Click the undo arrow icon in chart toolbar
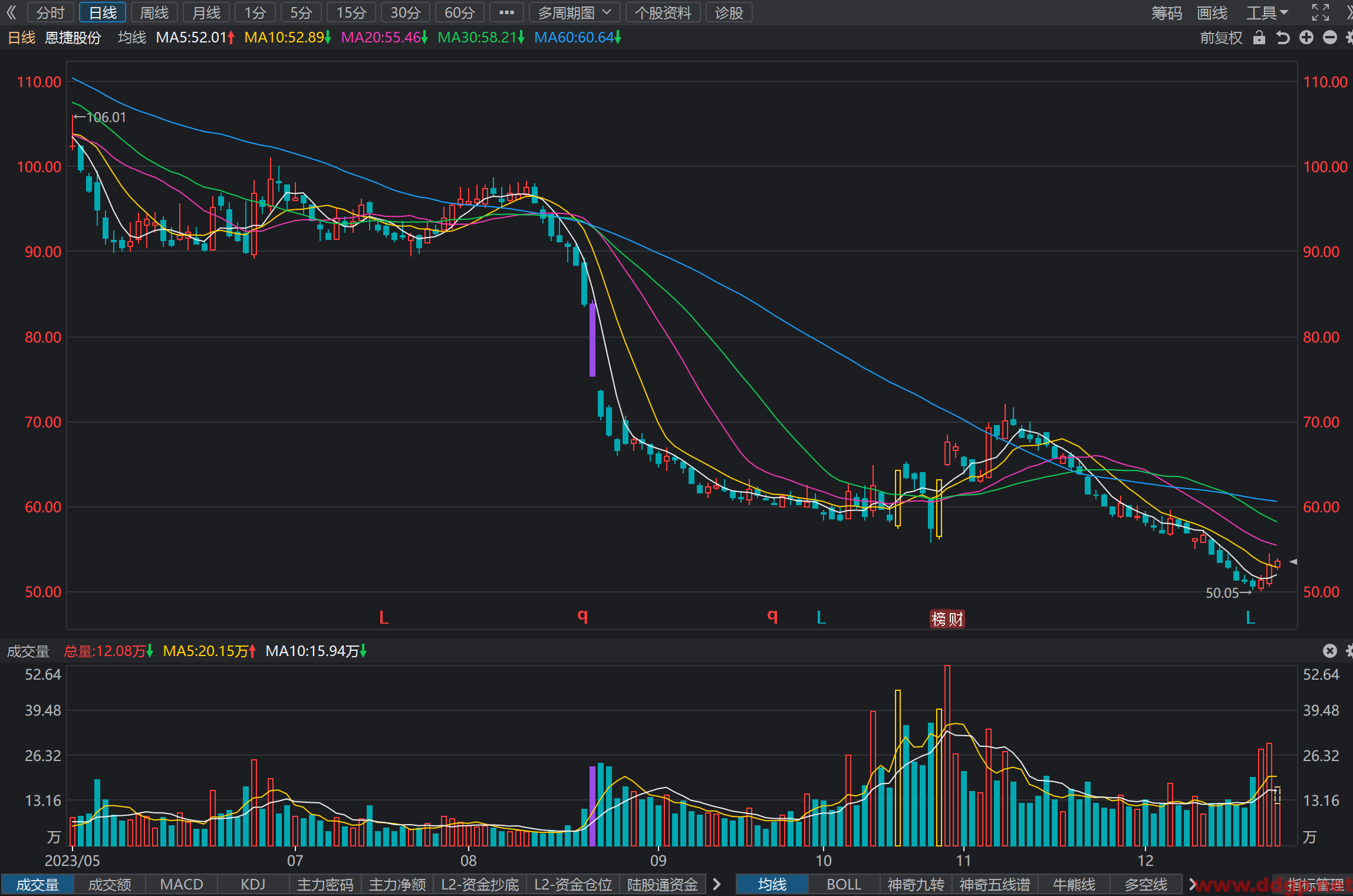Viewport: 1353px width, 896px height. [x=1283, y=38]
